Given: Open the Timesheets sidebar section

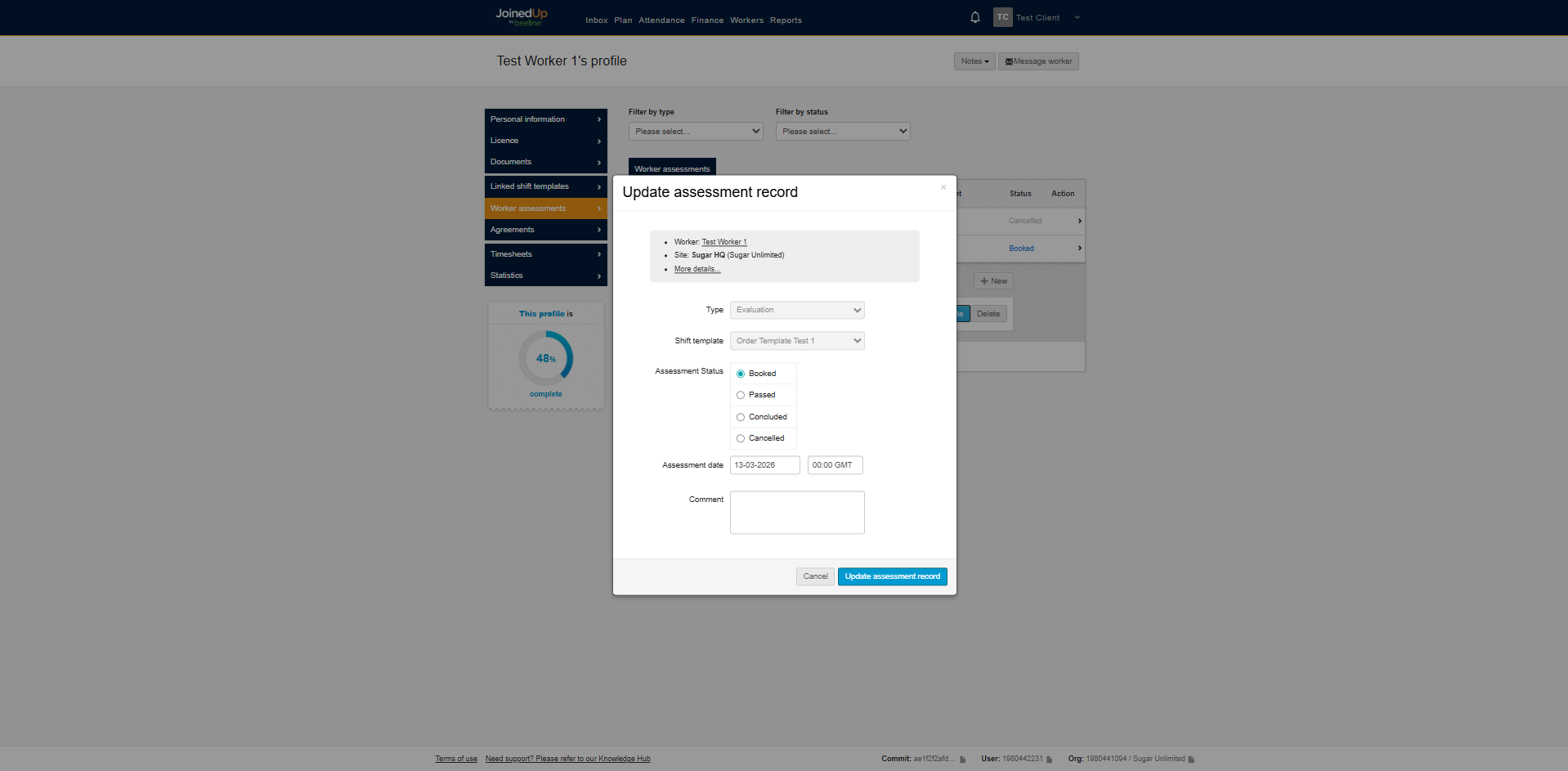Looking at the screenshot, I should pos(545,254).
